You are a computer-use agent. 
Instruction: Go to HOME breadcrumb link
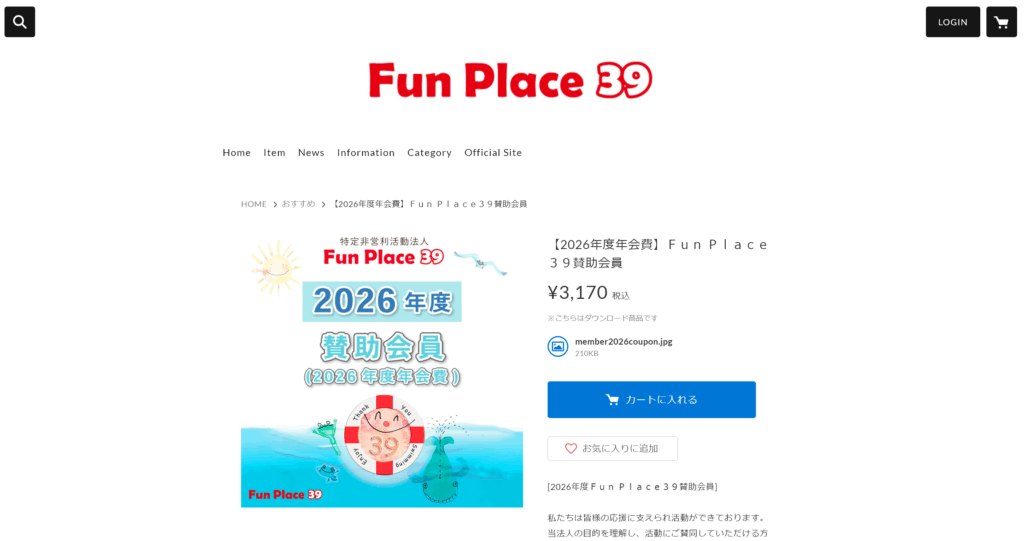pyautogui.click(x=253, y=204)
